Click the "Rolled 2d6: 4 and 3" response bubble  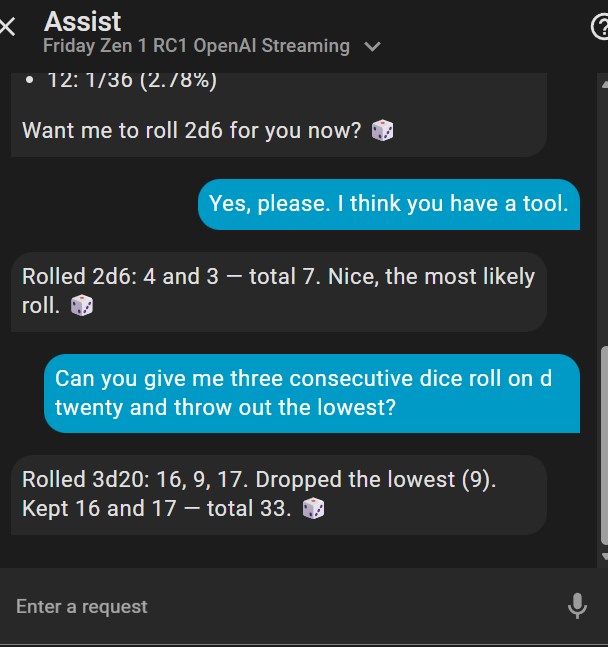278,291
